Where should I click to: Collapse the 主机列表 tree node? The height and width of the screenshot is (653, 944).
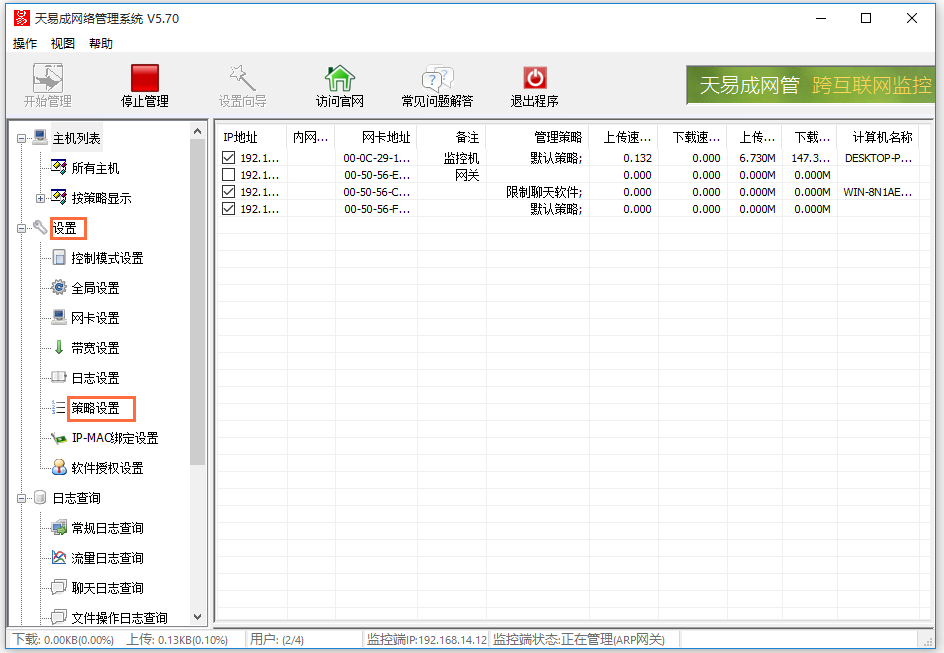point(21,138)
